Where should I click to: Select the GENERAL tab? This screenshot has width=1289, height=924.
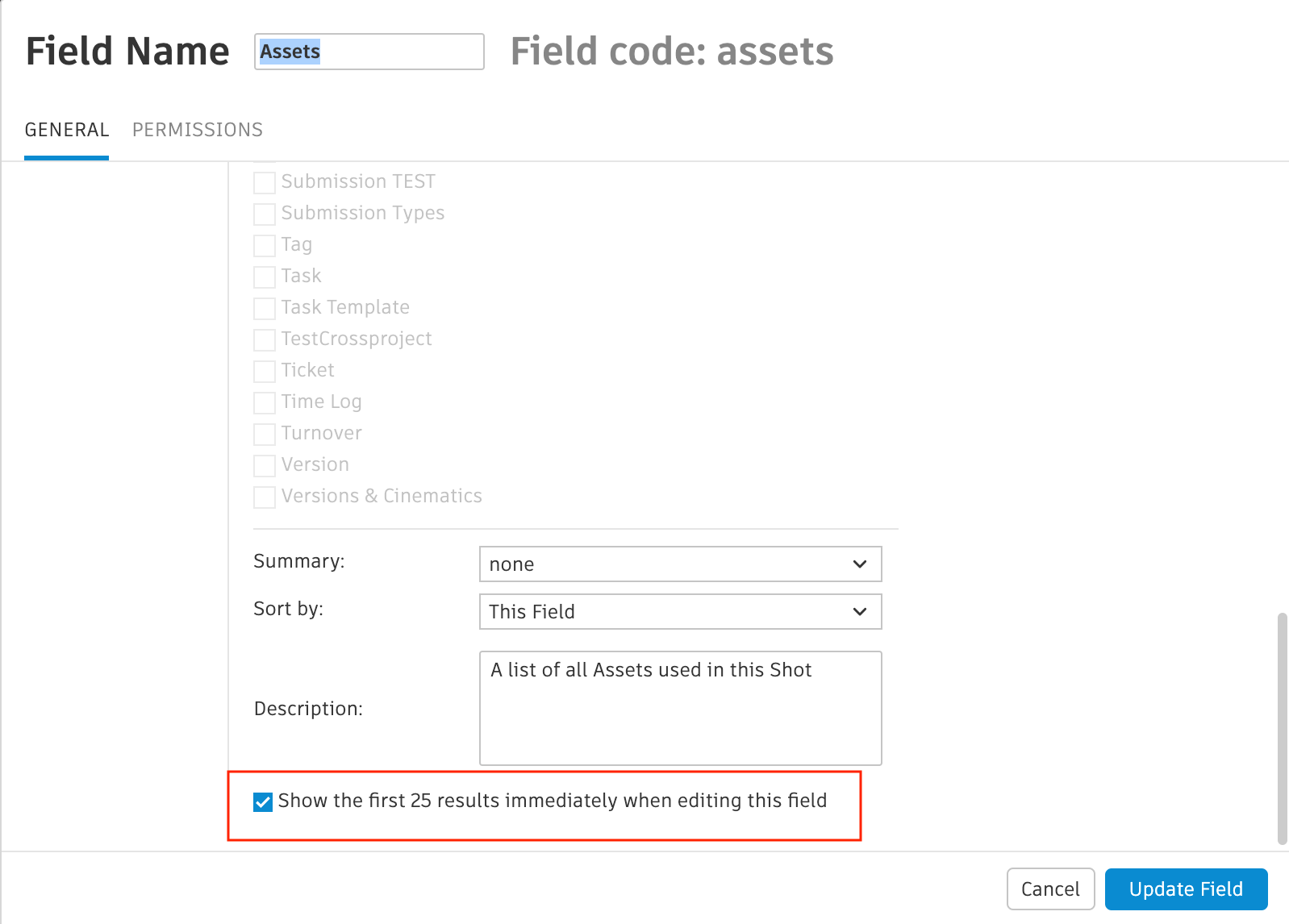(x=67, y=130)
